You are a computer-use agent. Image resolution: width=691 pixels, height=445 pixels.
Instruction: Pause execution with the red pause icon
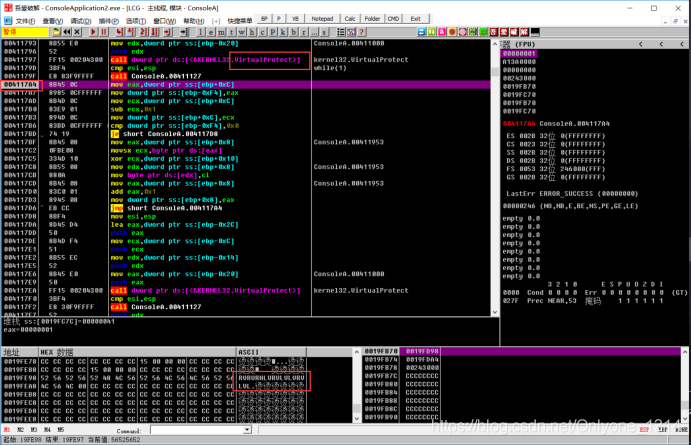(104, 32)
